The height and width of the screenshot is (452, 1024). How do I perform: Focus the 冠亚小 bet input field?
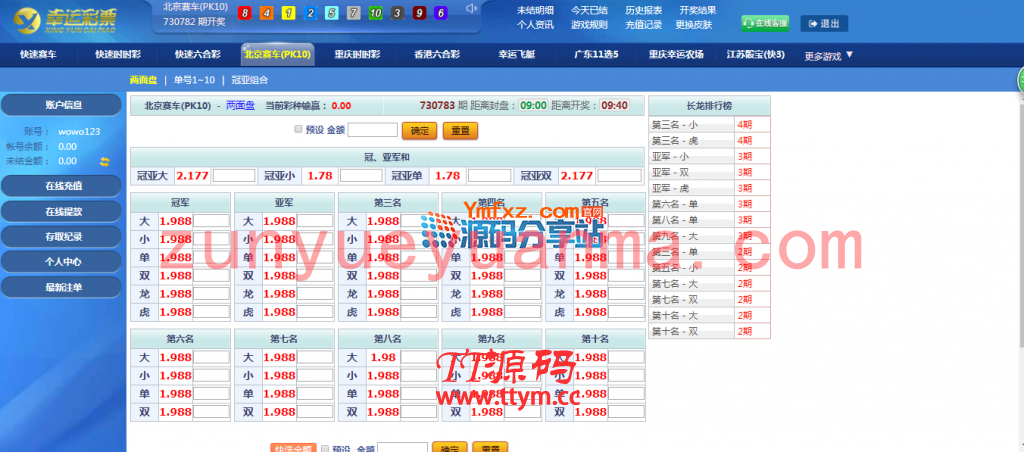point(361,175)
